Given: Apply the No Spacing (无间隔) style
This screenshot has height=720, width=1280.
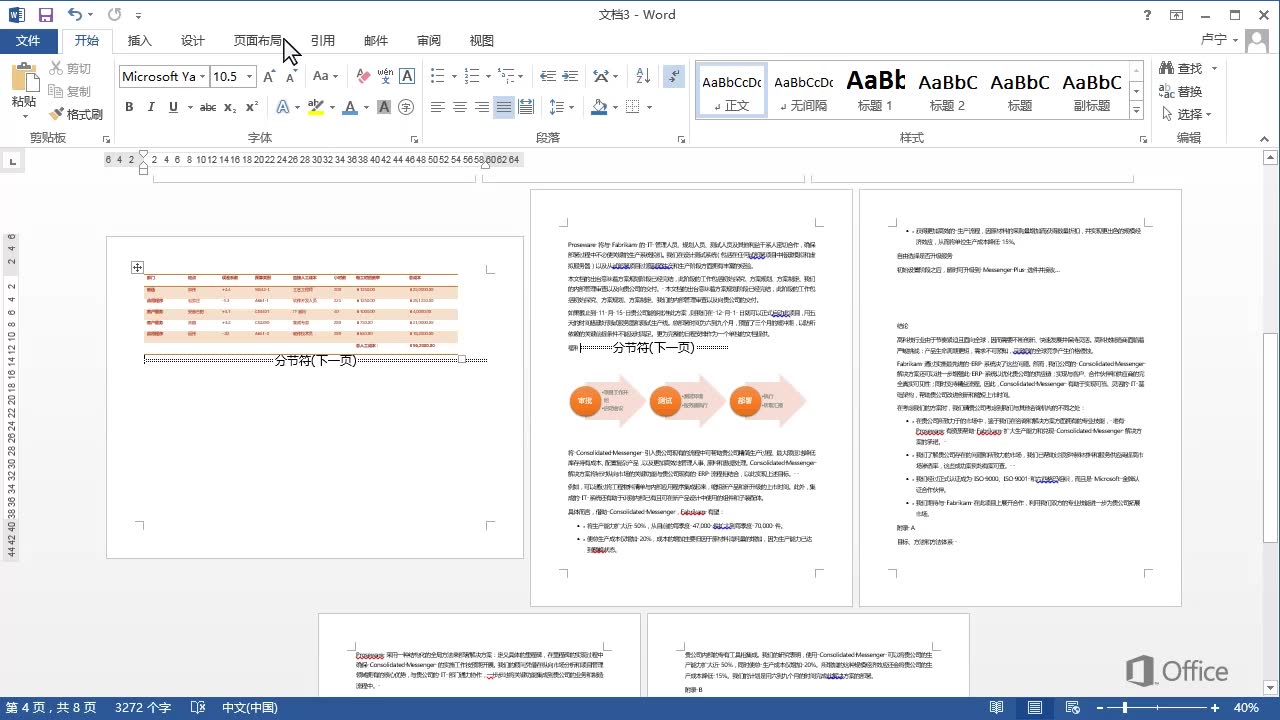Looking at the screenshot, I should click(803, 90).
